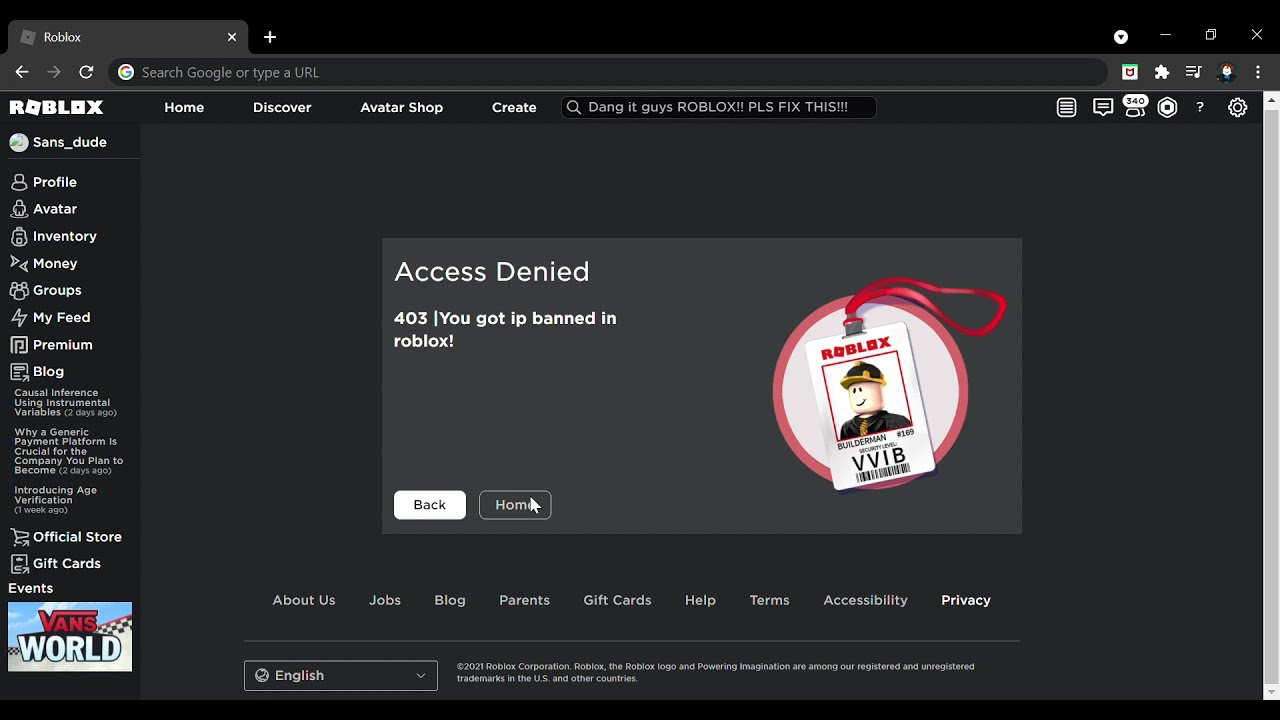Open the Home navbar menu

pyautogui.click(x=184, y=107)
